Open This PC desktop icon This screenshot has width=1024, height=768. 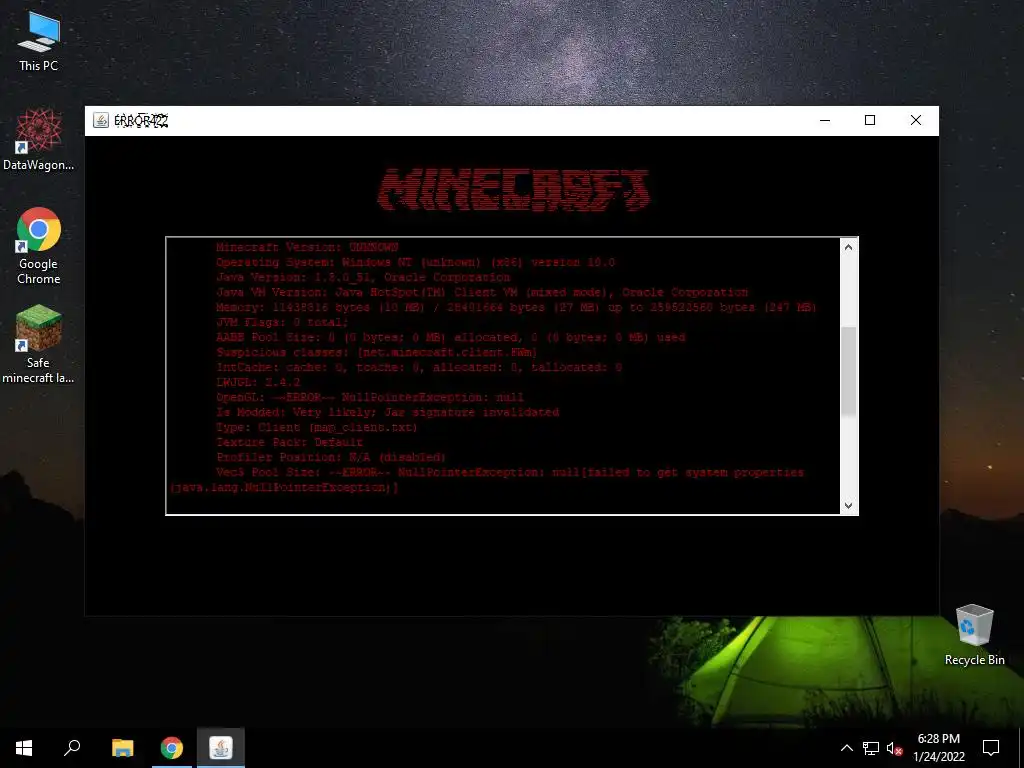(x=39, y=42)
